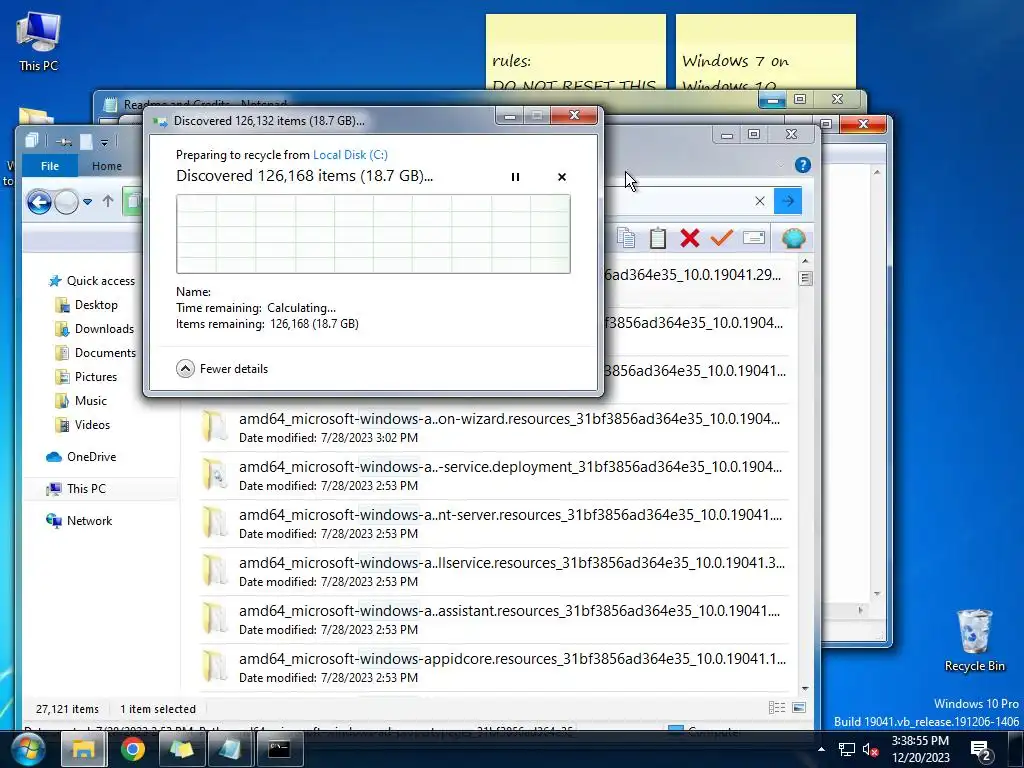Image resolution: width=1024 pixels, height=768 pixels.
Task: Open Recycle Bin desktop icon
Action: point(974,641)
